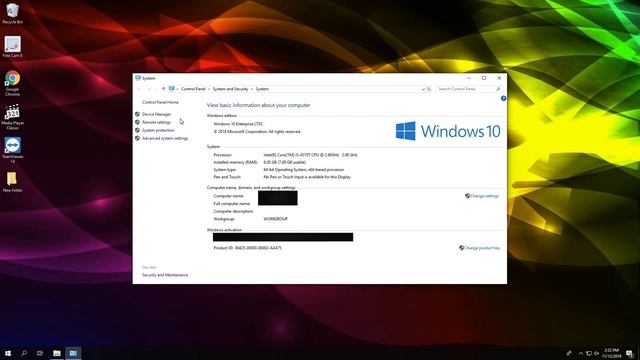Go to Control Panel breadcrumb
Image resolution: width=640 pixels, height=360 pixels.
tap(193, 89)
